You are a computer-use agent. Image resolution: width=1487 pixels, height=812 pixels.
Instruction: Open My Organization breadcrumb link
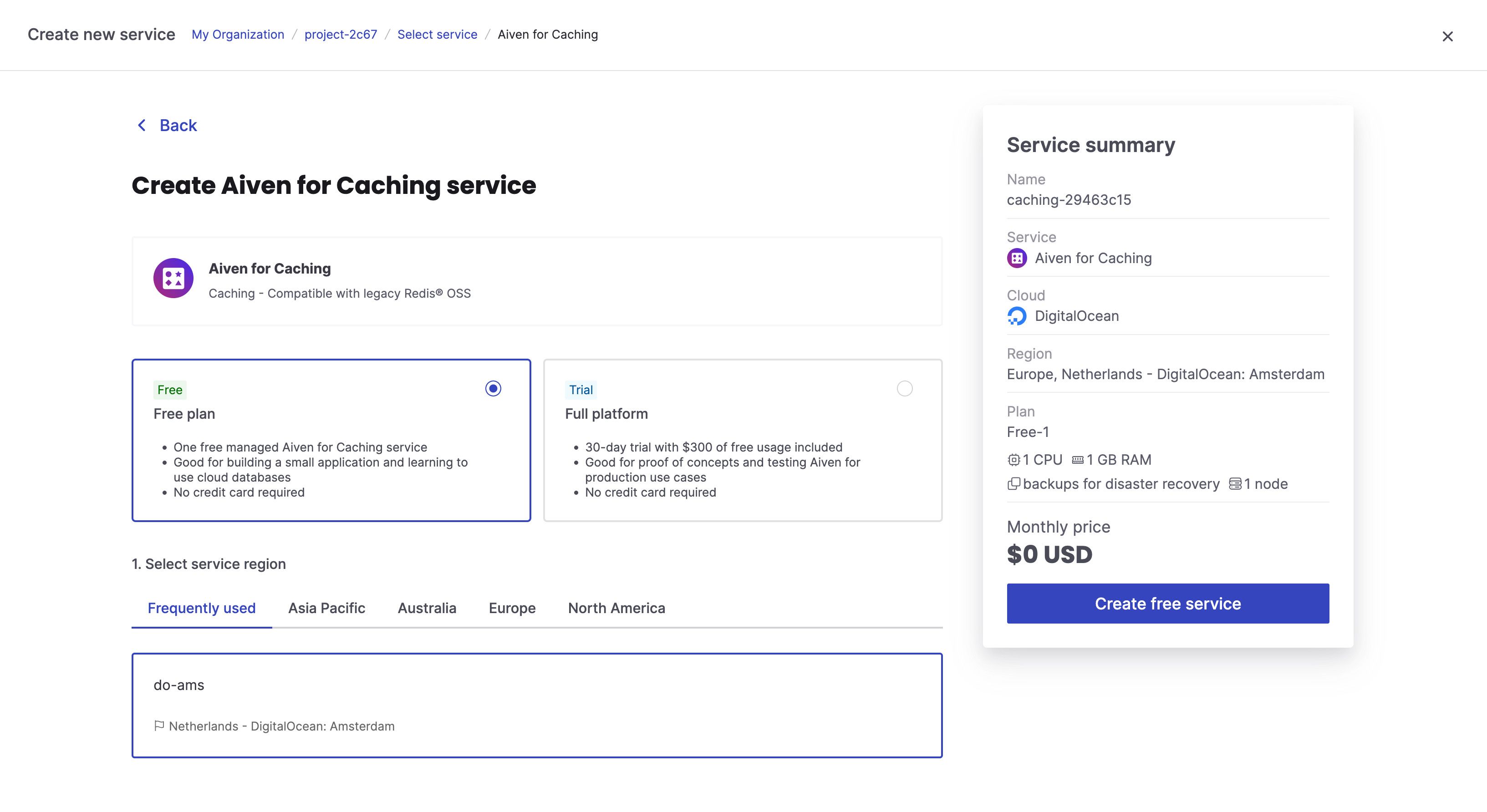(238, 35)
